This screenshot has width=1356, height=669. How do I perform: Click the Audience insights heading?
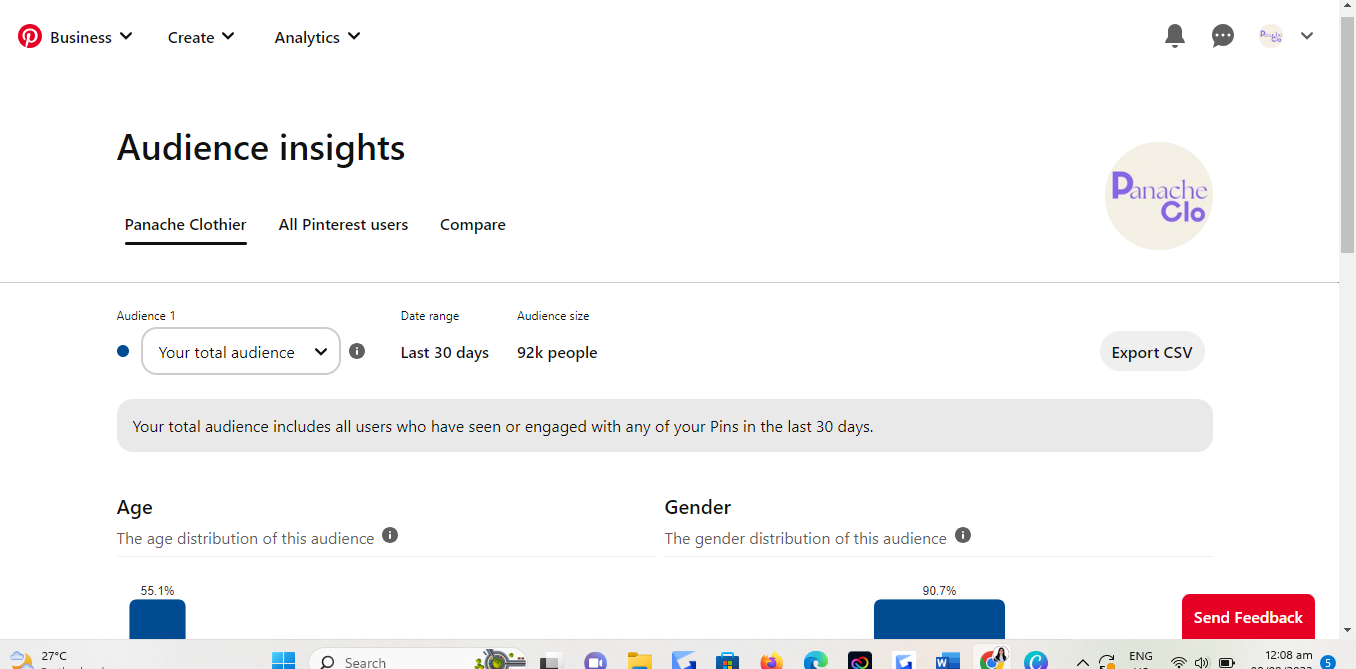click(x=261, y=148)
